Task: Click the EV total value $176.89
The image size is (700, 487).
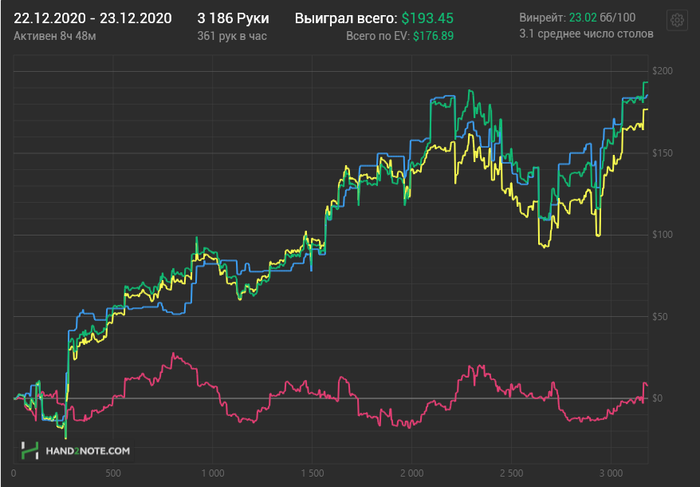Action: pyautogui.click(x=433, y=36)
